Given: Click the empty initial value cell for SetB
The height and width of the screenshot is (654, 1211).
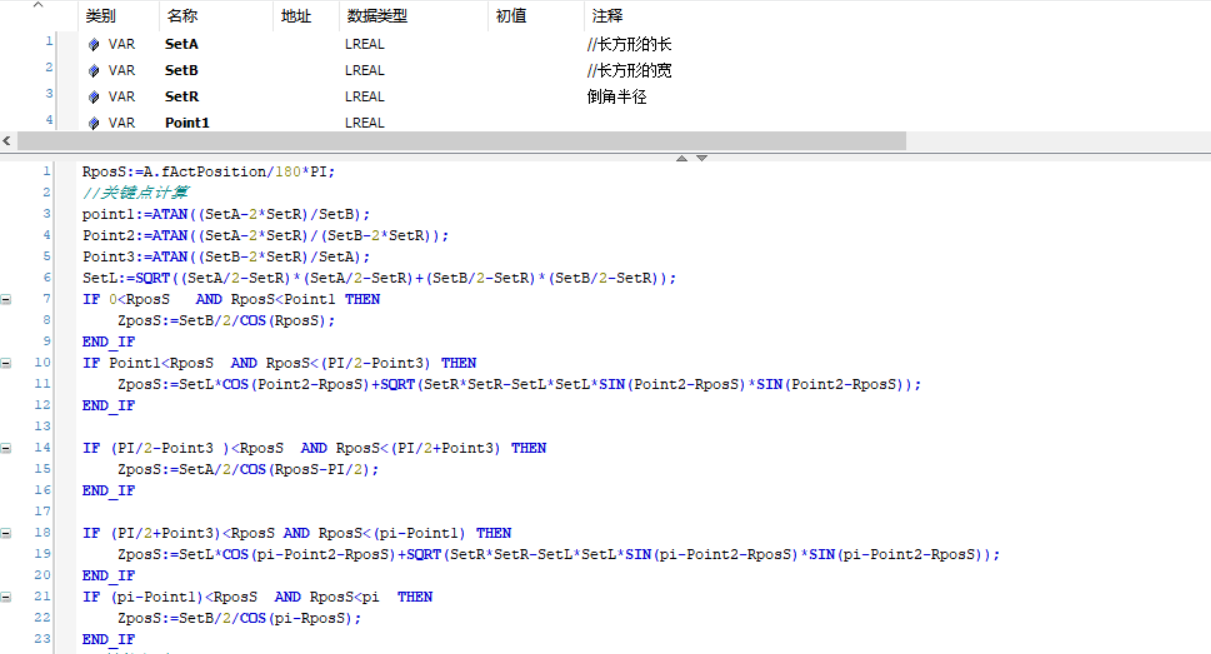Looking at the screenshot, I should [x=536, y=70].
